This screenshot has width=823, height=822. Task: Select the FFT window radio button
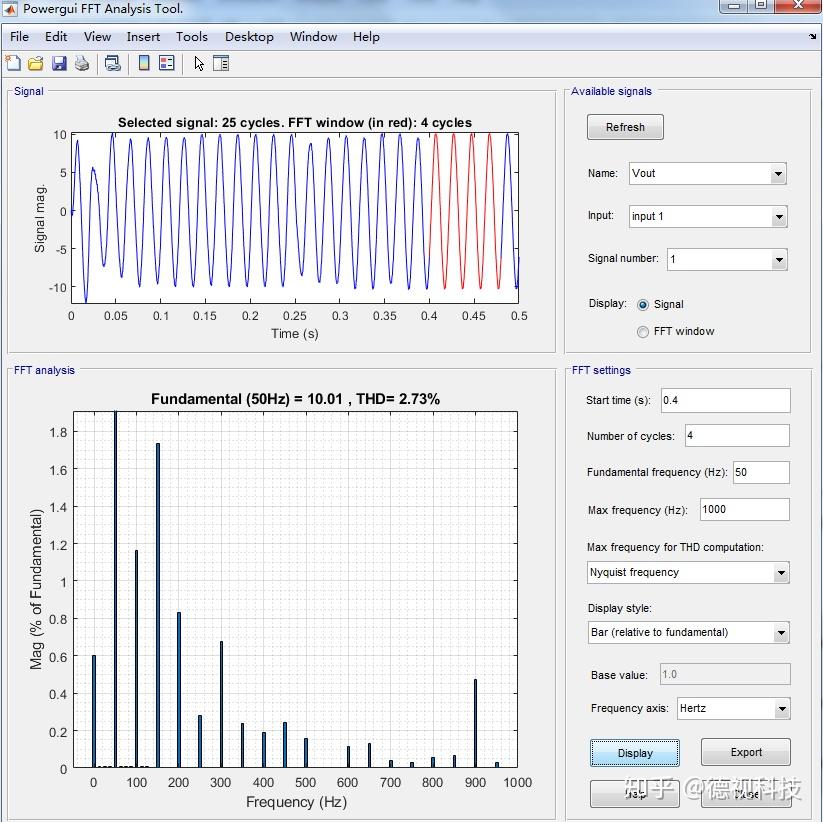642,332
